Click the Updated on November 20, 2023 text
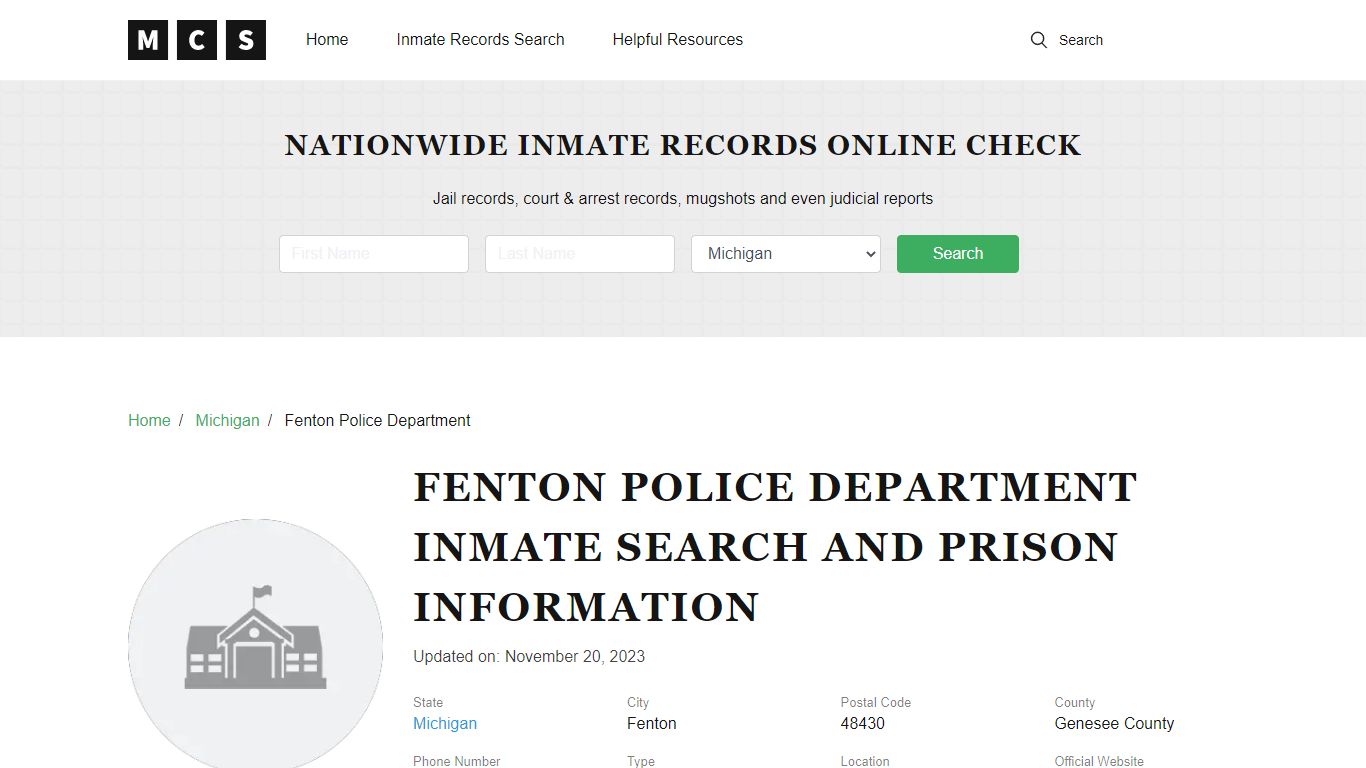Viewport: 1366px width, 768px height. tap(529, 656)
